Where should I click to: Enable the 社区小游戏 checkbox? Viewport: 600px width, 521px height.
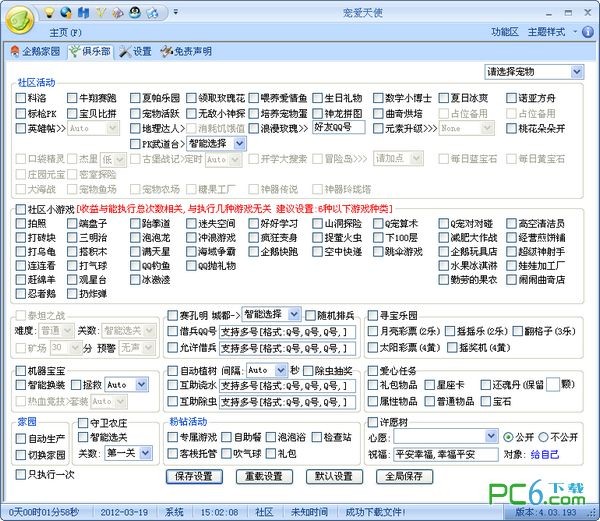coord(21,209)
